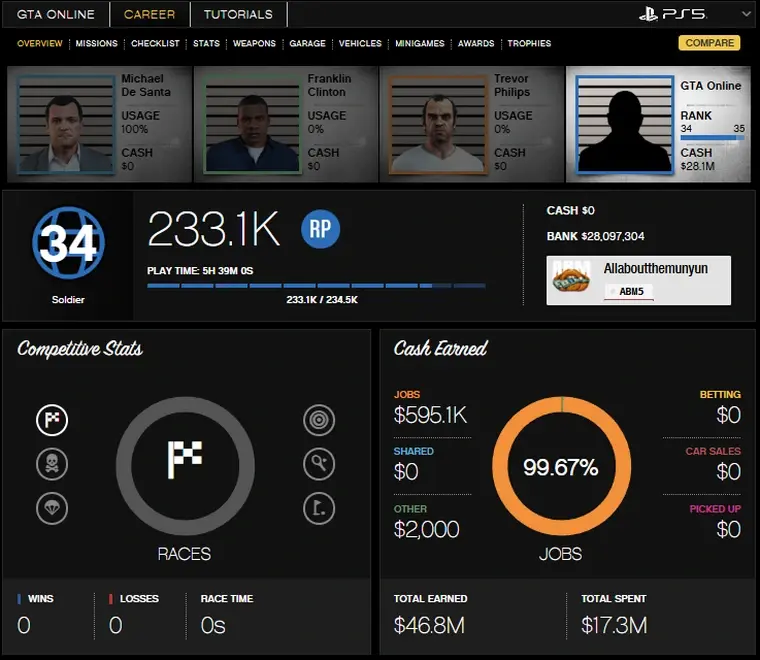Screen dimensions: 760x660
Task: Click the Other $2,000 amount
Action: tap(427, 529)
